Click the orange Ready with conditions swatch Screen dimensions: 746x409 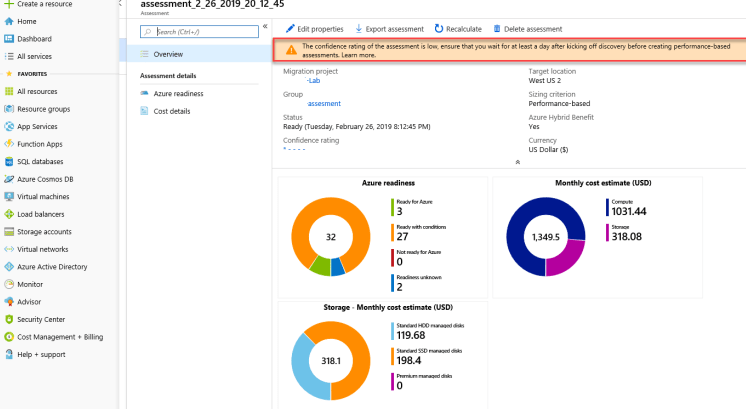393,233
